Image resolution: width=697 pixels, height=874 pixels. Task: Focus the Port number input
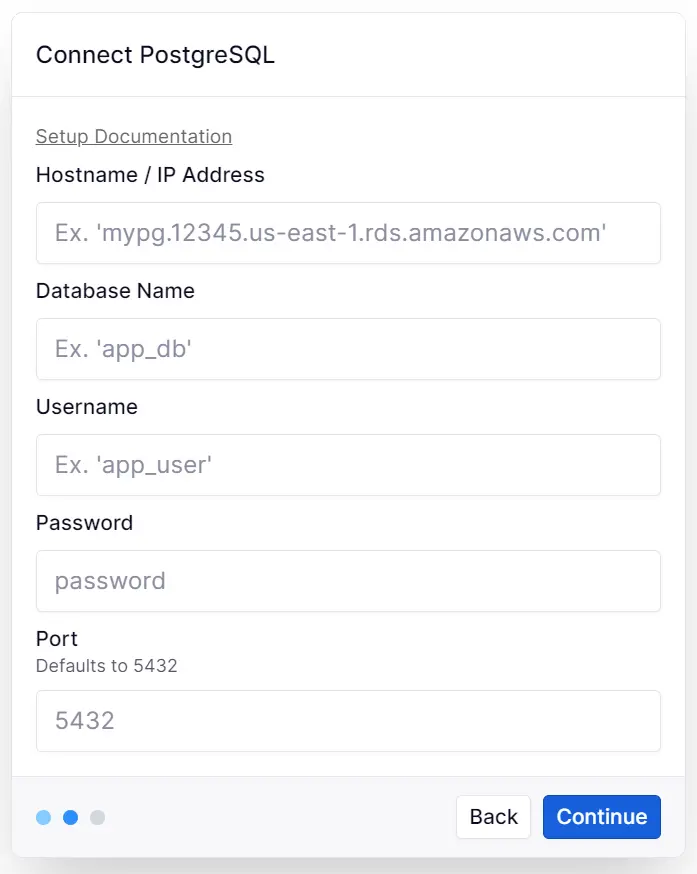(348, 721)
